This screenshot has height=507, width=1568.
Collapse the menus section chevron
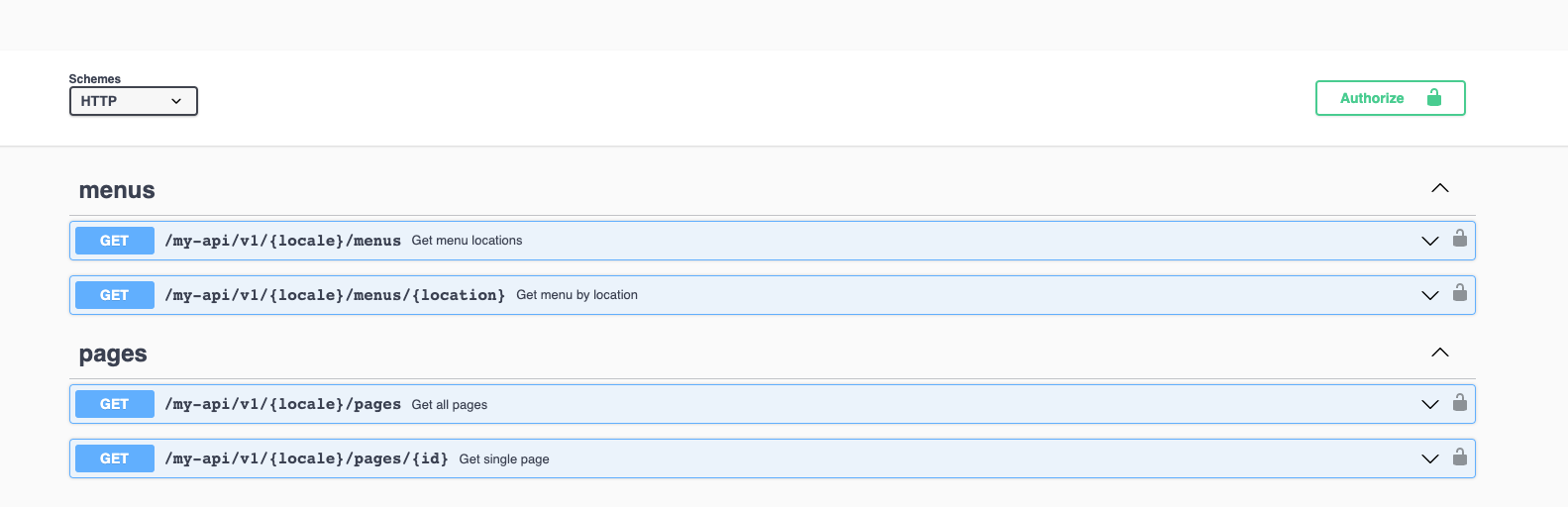(x=1440, y=188)
